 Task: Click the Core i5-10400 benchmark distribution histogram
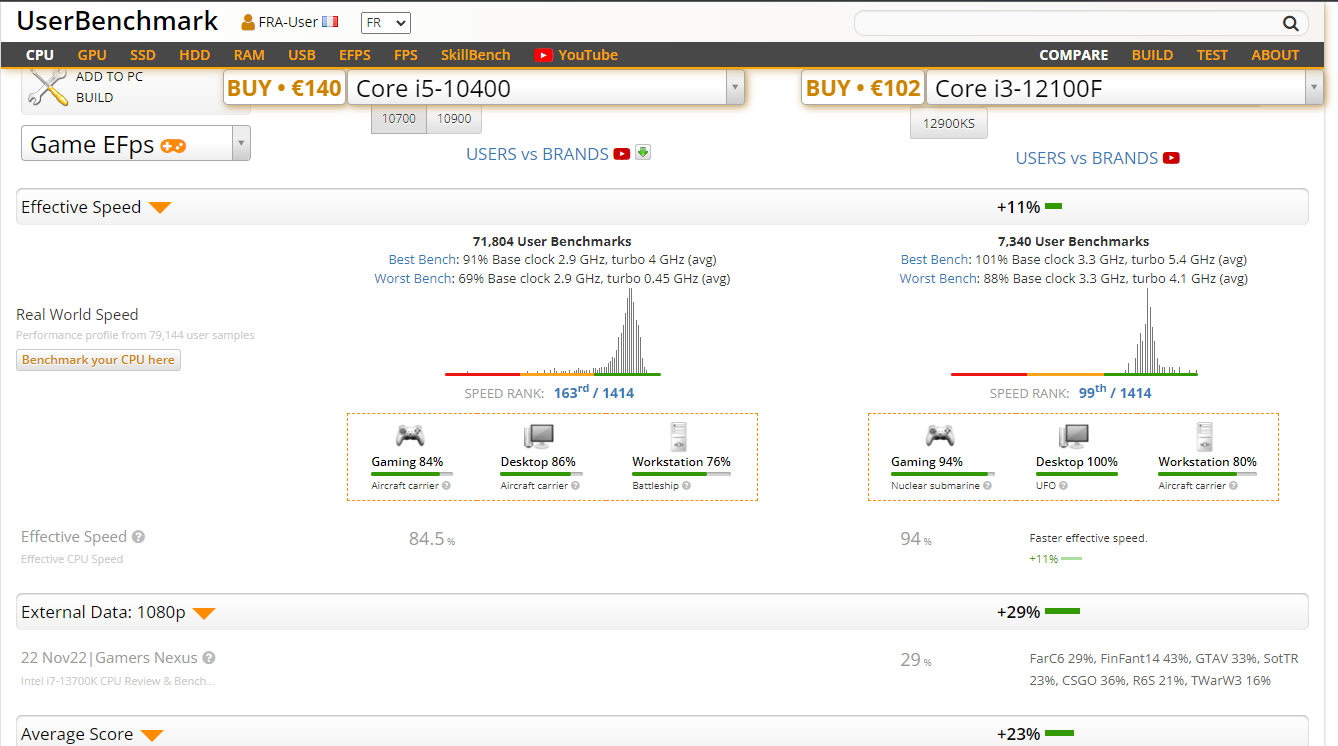pos(552,332)
